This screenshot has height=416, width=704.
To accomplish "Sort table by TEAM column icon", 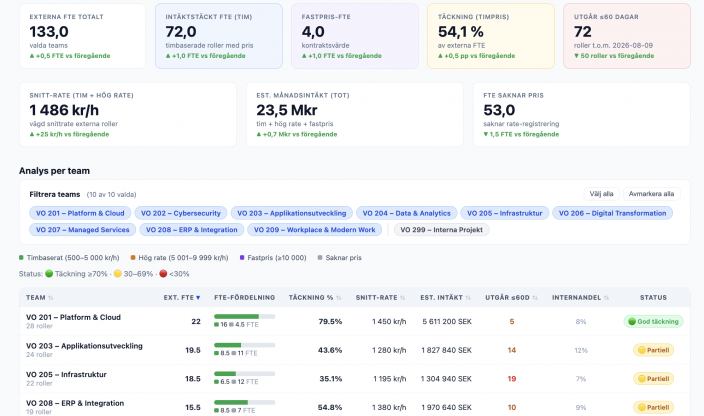I will [51, 298].
